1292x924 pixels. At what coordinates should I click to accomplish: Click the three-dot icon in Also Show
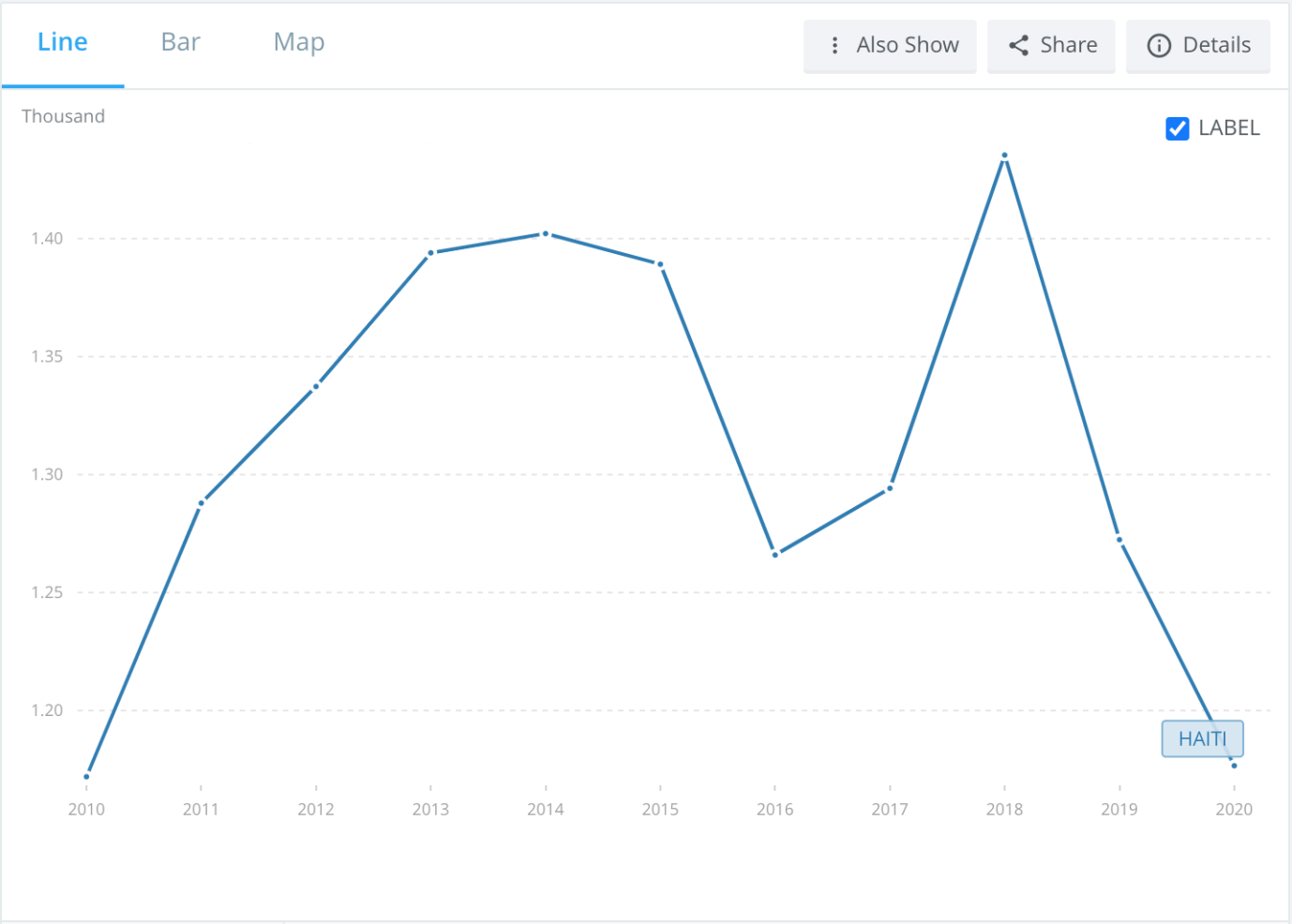[x=834, y=45]
